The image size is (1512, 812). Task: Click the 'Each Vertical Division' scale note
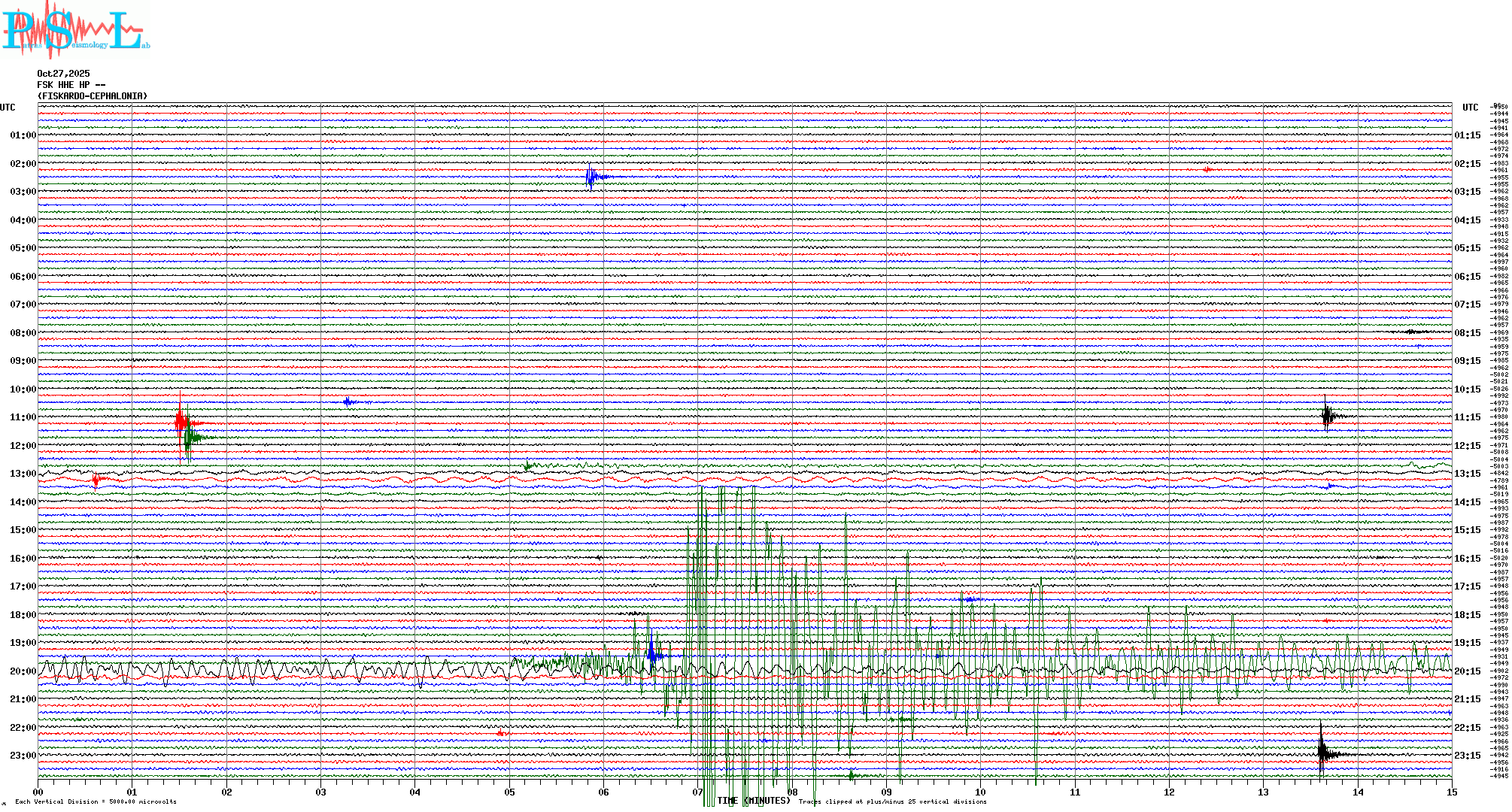coord(96,801)
